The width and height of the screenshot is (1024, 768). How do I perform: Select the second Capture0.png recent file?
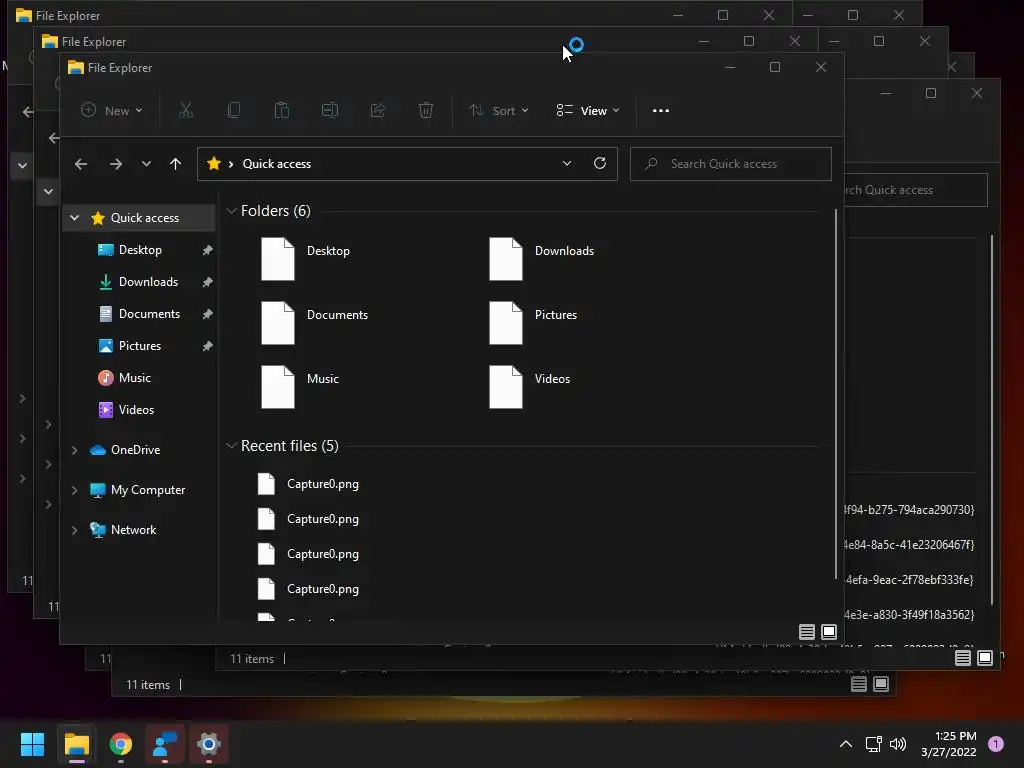click(308, 519)
